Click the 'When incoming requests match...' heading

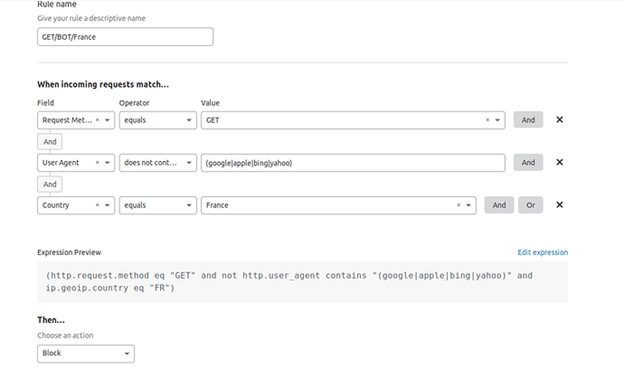(103, 84)
